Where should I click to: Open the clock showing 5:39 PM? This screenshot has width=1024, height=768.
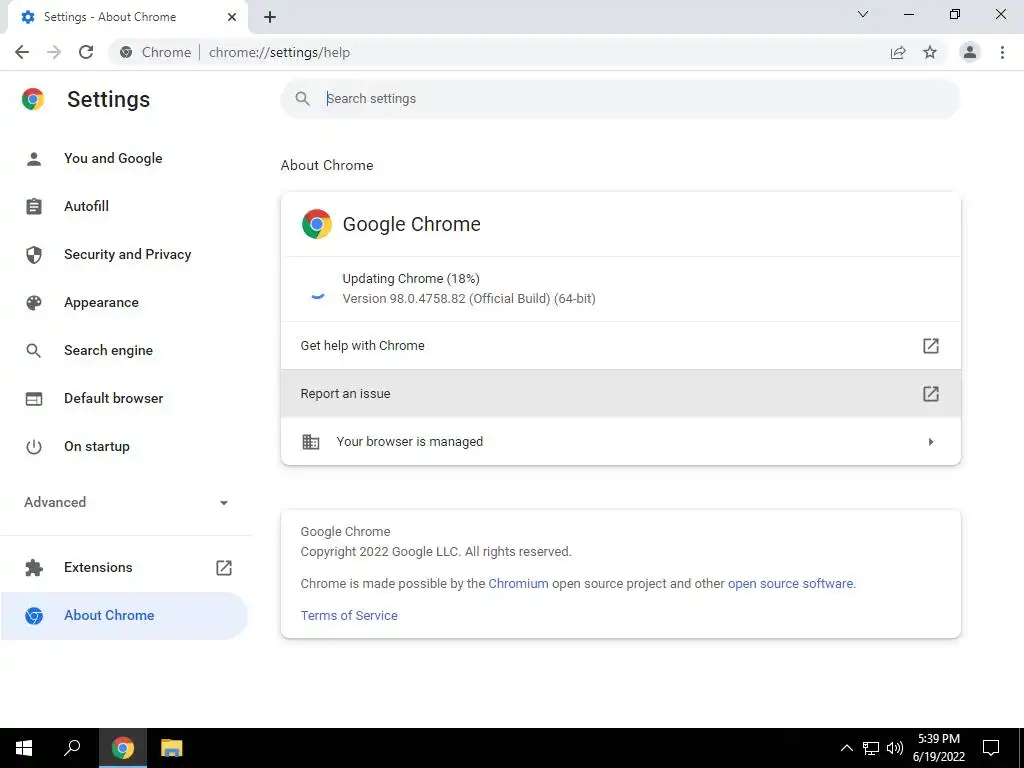click(x=938, y=748)
